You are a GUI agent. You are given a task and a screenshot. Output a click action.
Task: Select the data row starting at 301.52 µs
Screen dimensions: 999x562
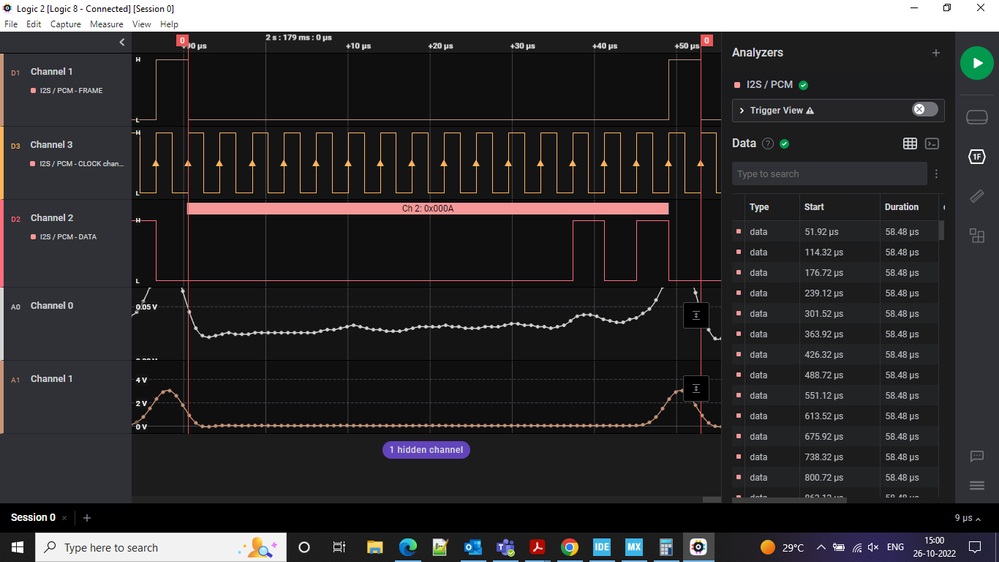(x=835, y=313)
